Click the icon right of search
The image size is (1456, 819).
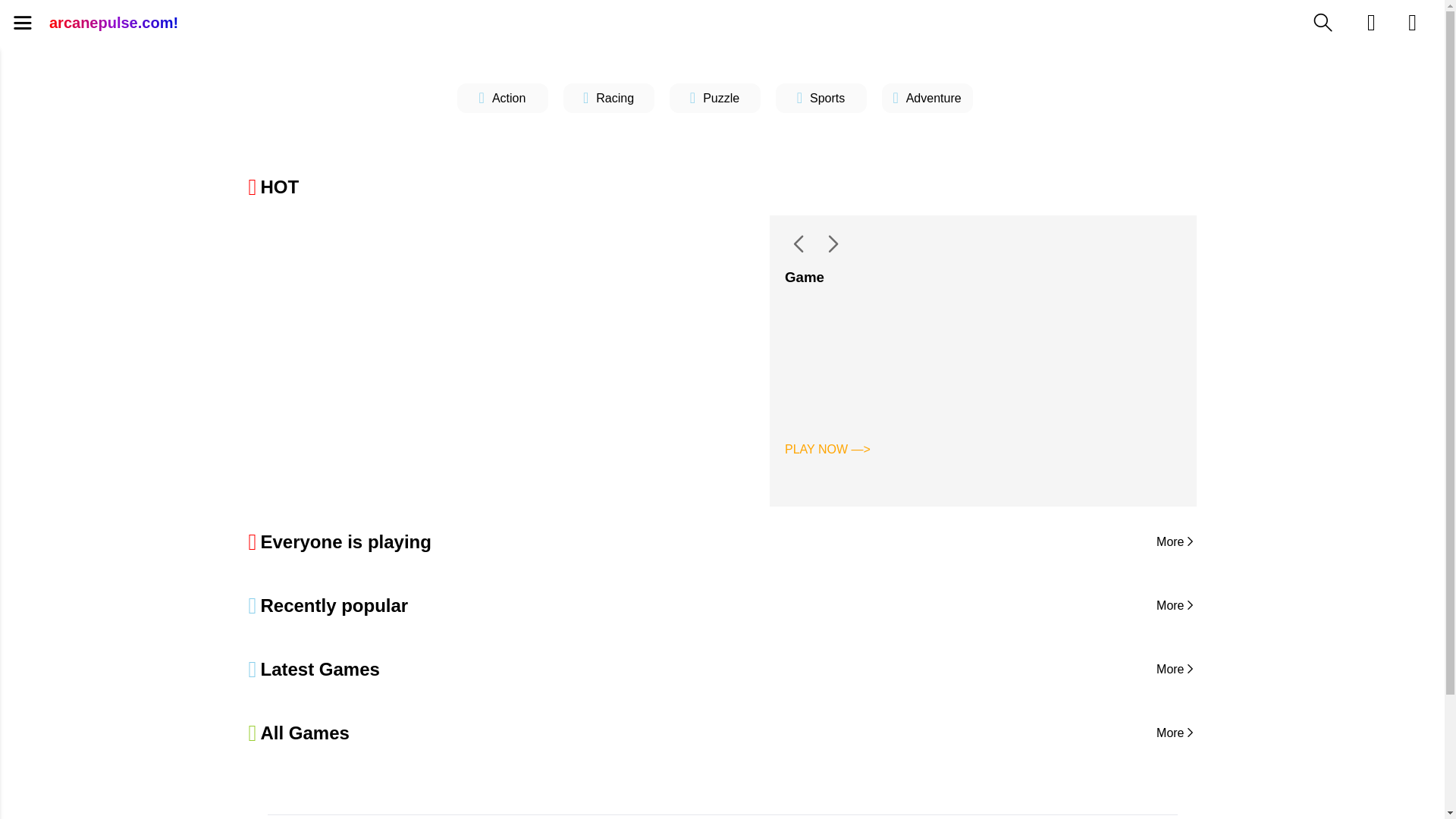point(1371,23)
